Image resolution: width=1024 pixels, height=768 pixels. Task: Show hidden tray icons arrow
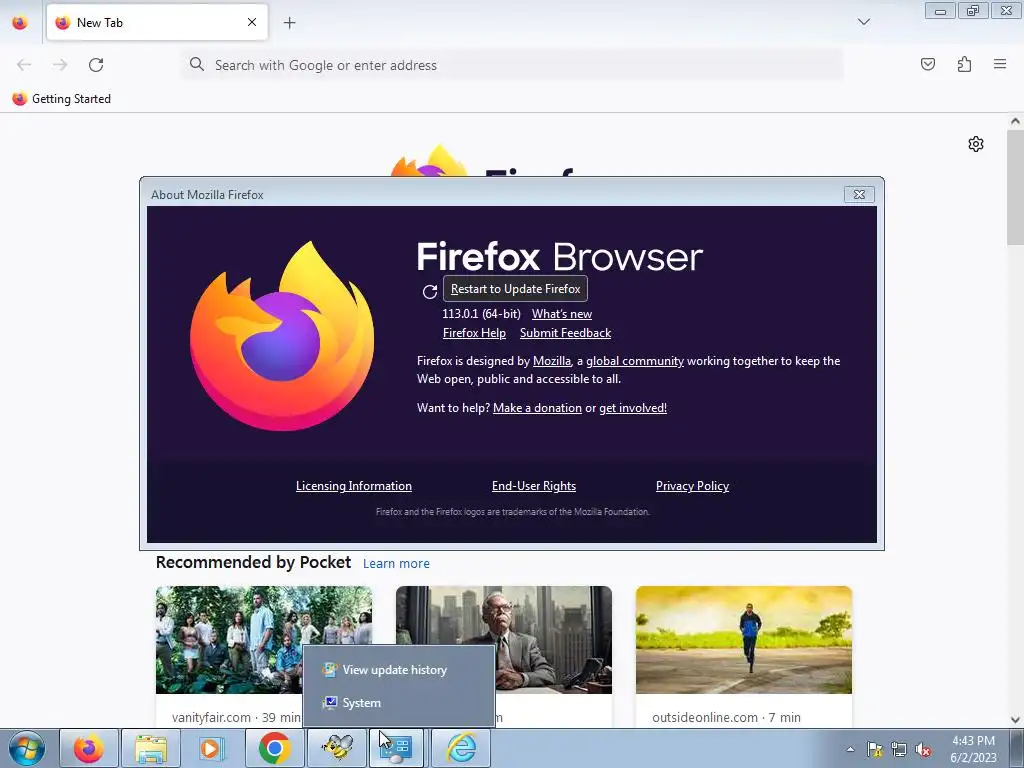tap(850, 749)
